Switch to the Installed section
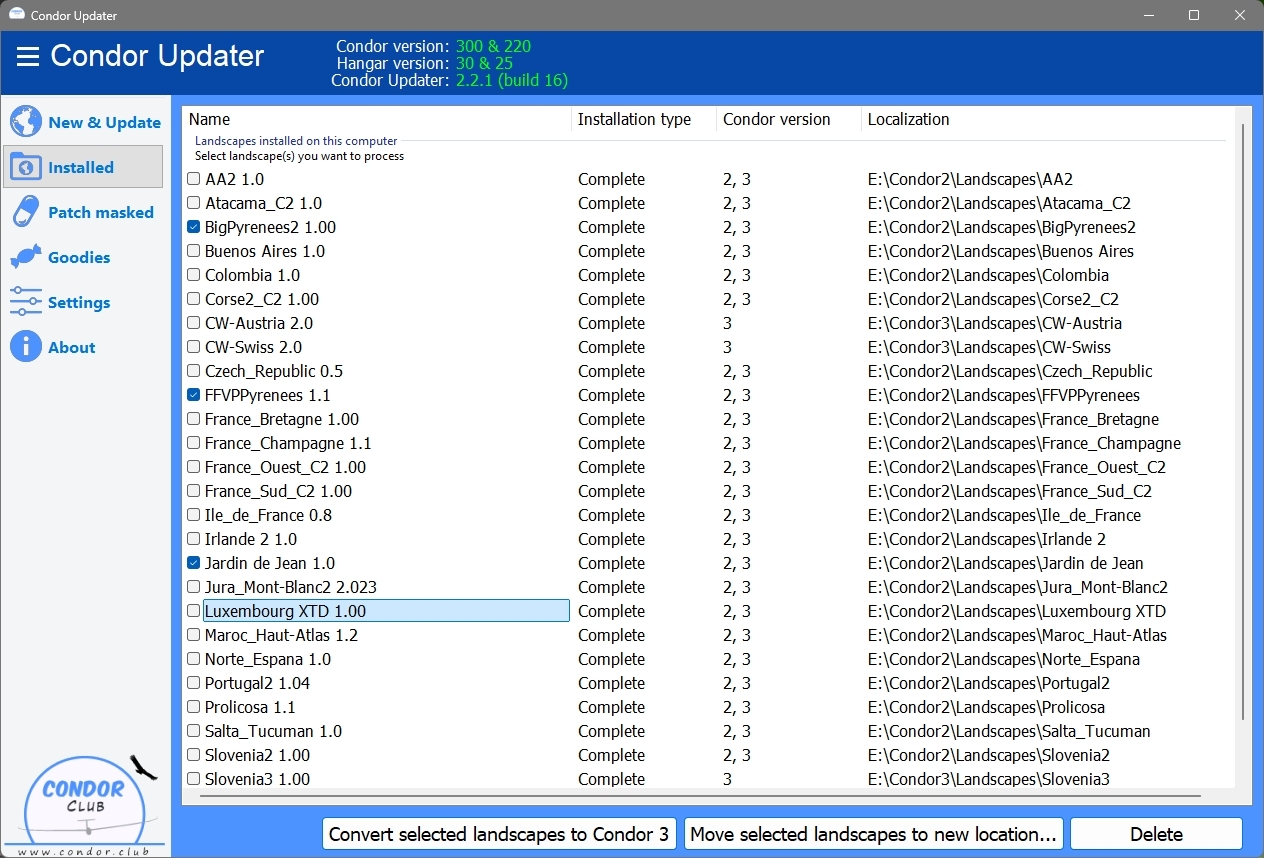Viewport: 1264px width, 858px height. [x=83, y=167]
